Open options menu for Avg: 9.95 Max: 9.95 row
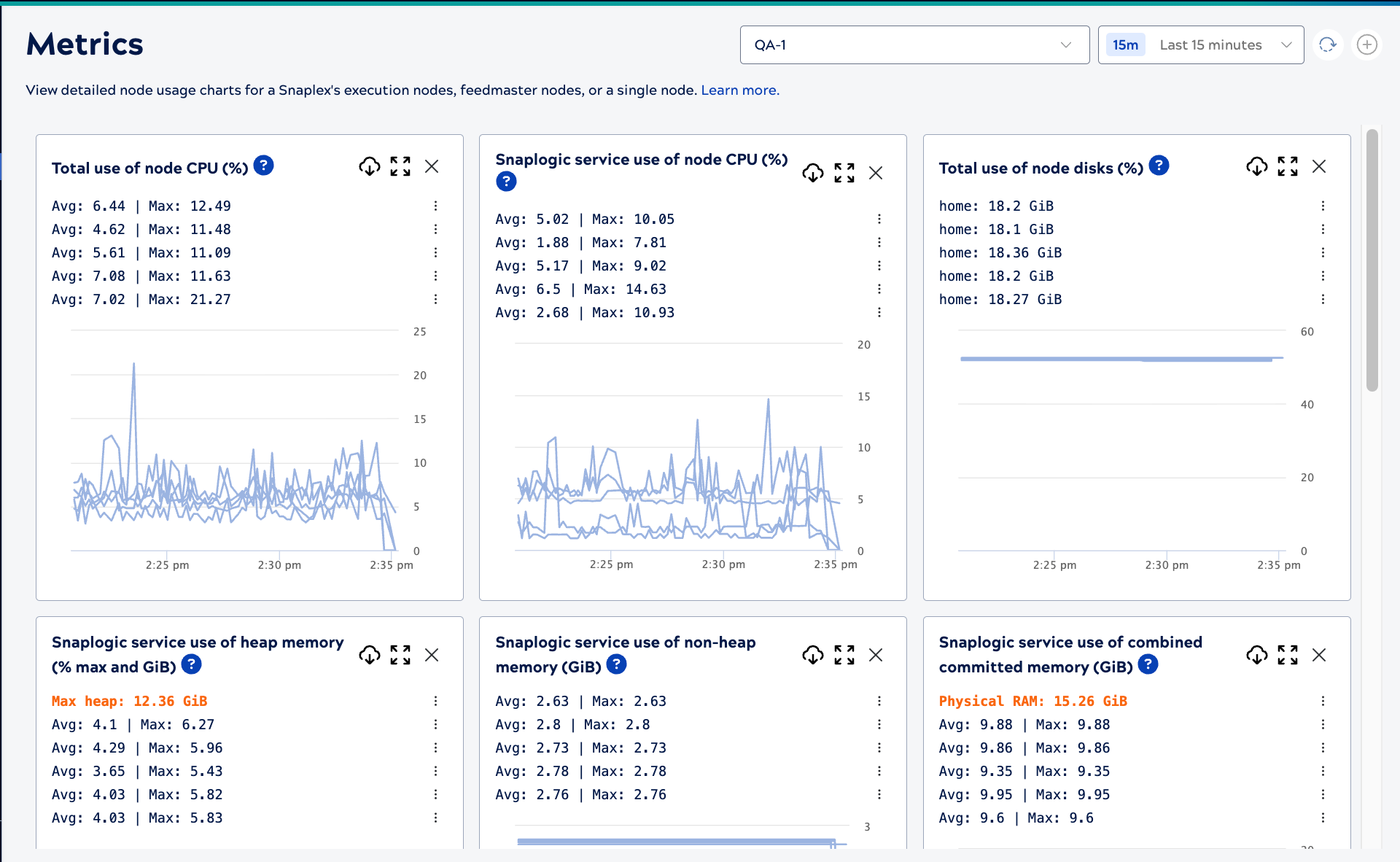The image size is (1400, 862). pyautogui.click(x=1323, y=794)
